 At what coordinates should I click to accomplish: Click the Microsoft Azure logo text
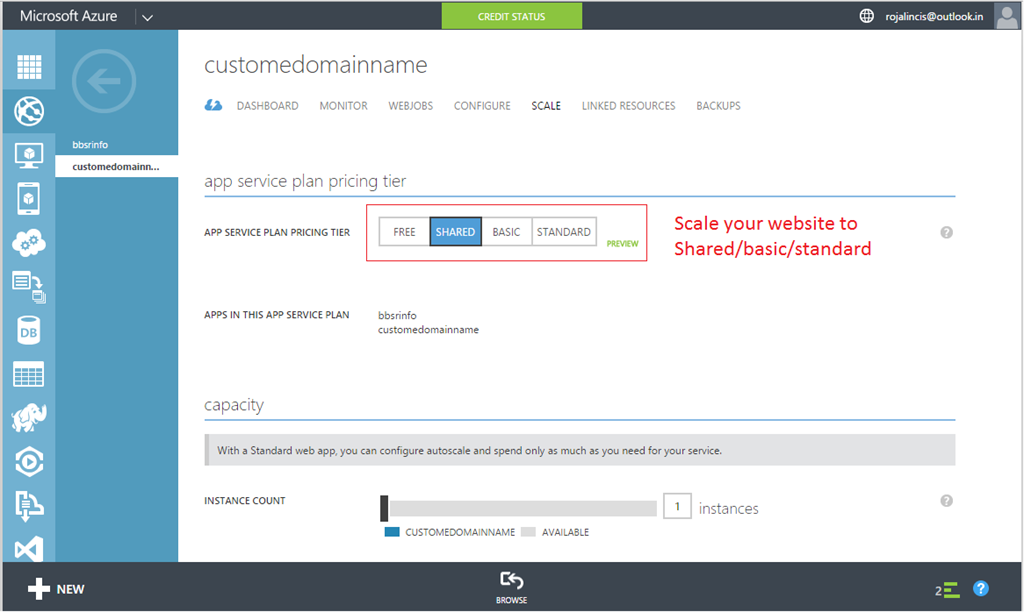[69, 16]
